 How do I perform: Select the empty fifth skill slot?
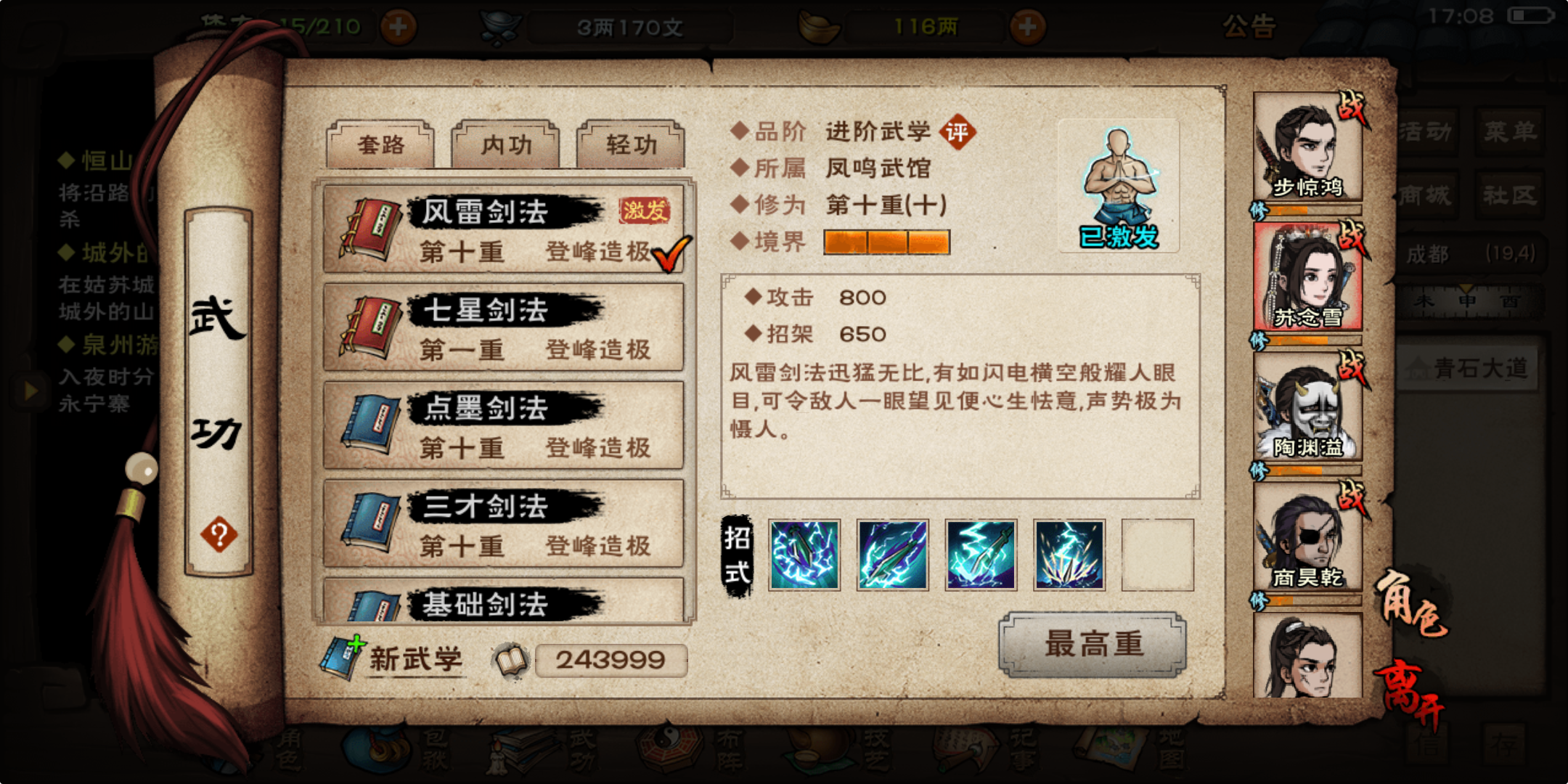tap(1157, 555)
